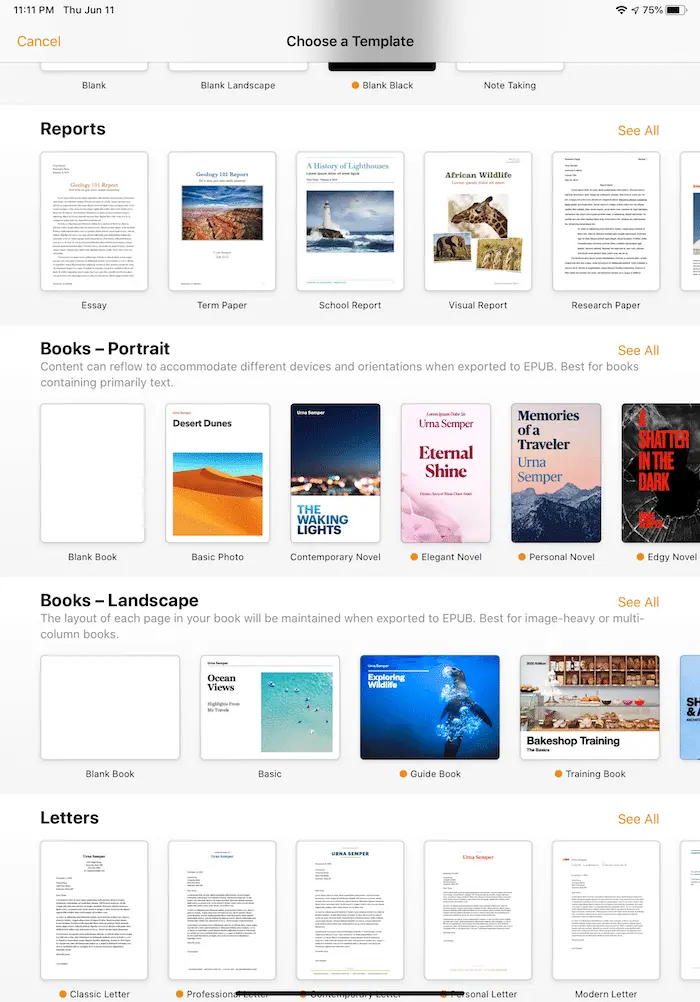Open the Contemporary Novel template
The height and width of the screenshot is (1002, 700).
(336, 473)
